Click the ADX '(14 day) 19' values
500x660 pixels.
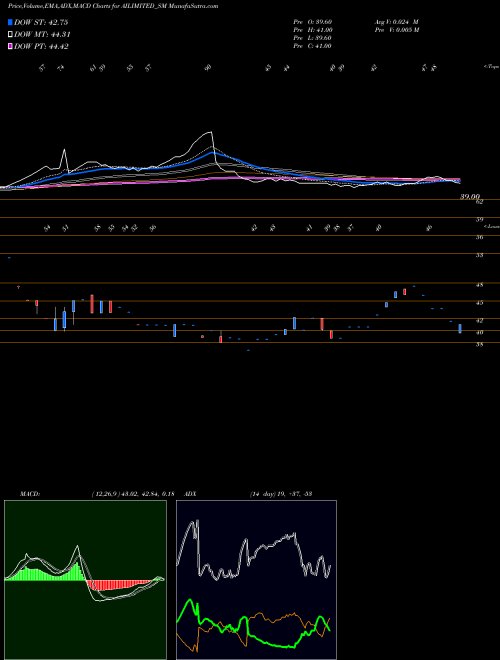tap(281, 493)
